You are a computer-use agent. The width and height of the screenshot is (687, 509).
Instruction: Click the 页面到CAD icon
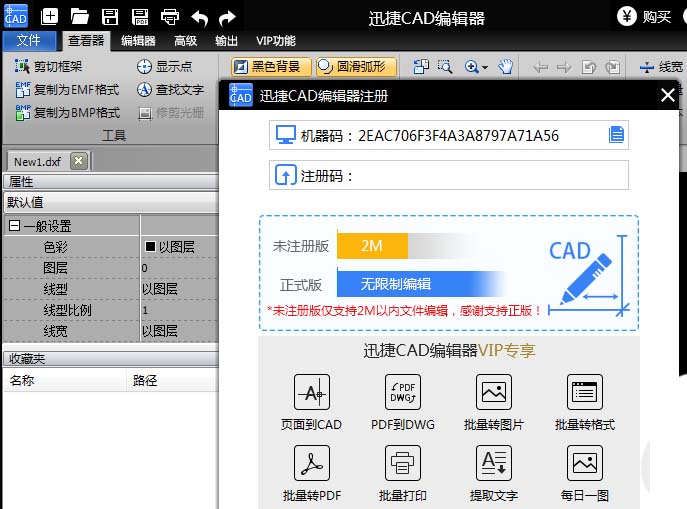tap(312, 392)
